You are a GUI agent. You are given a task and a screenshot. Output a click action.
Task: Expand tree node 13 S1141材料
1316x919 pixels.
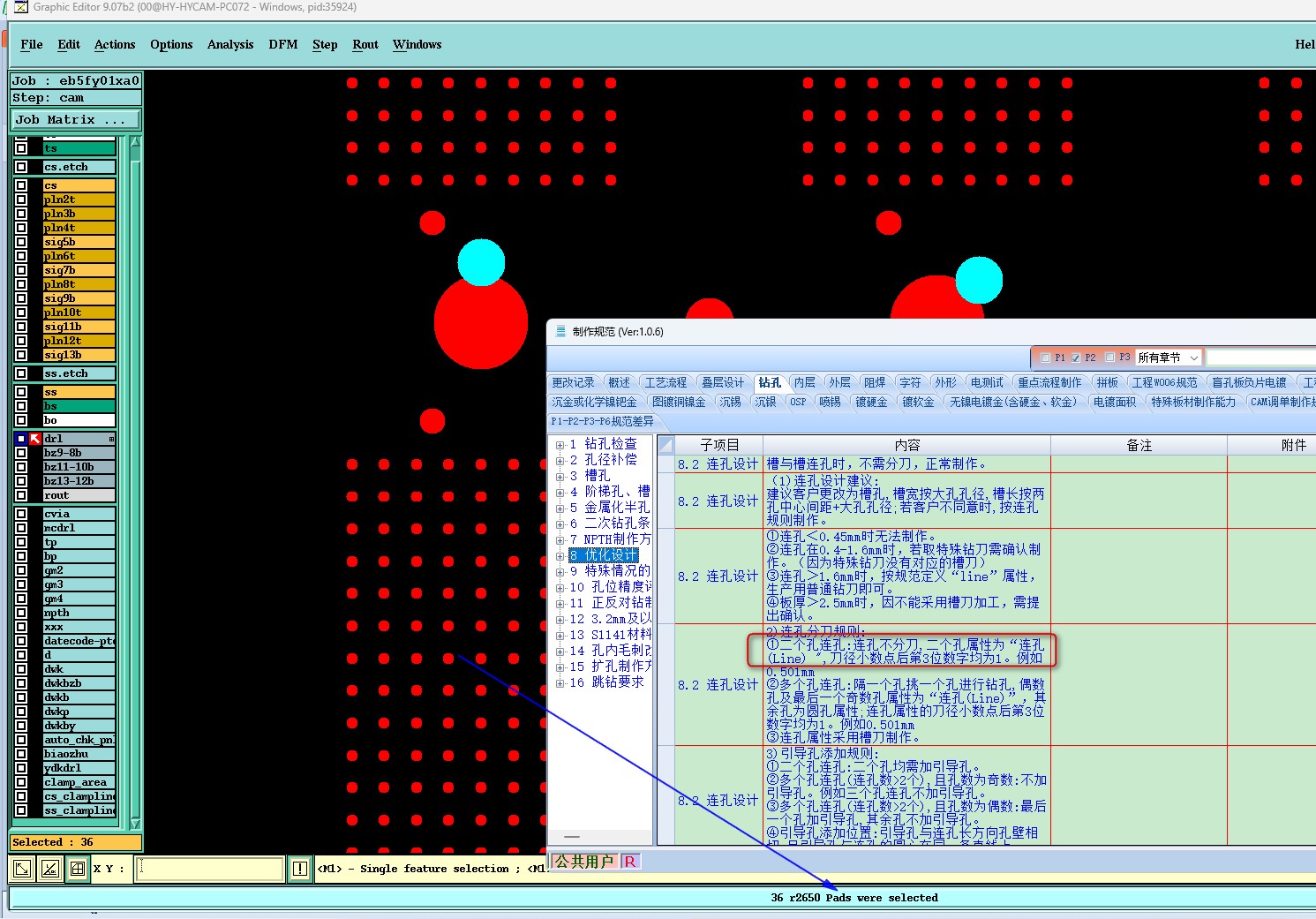(x=560, y=636)
